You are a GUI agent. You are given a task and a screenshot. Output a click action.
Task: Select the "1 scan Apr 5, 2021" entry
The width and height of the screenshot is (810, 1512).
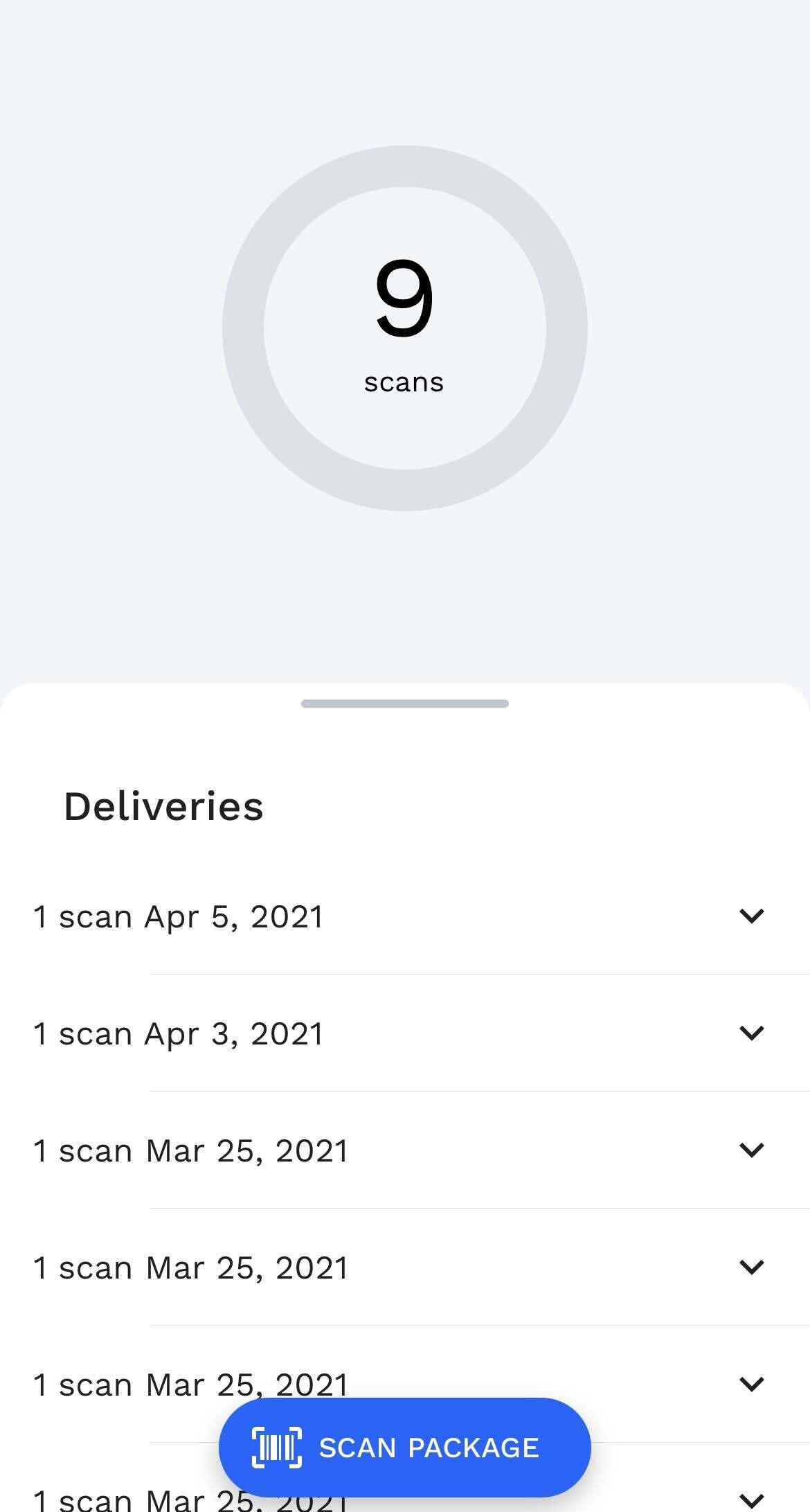179,917
